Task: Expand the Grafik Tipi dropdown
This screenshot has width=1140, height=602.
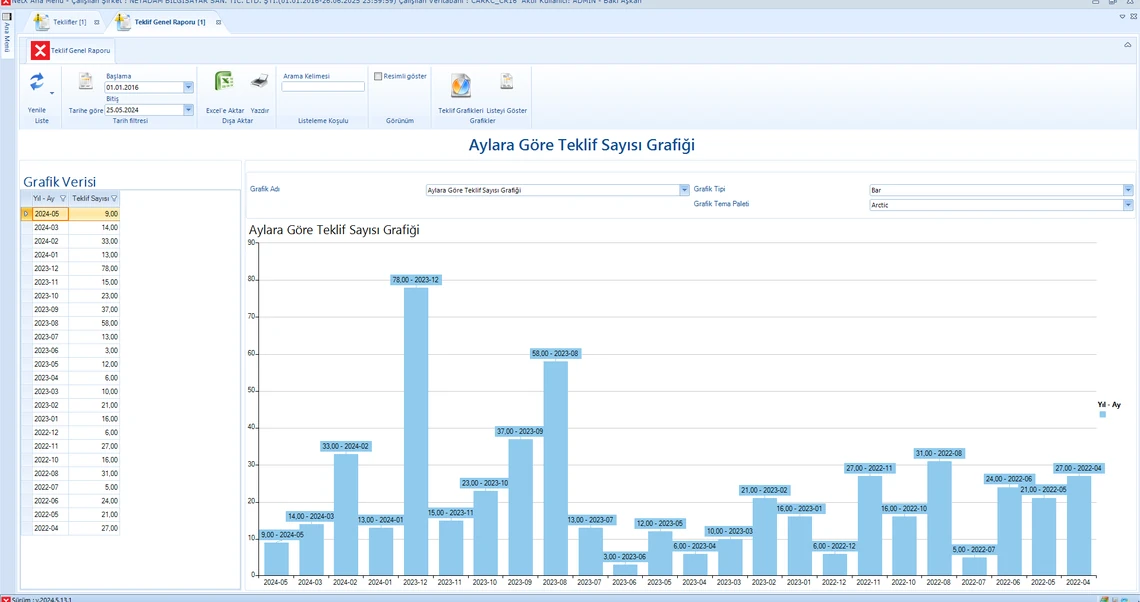Action: pyautogui.click(x=1128, y=190)
